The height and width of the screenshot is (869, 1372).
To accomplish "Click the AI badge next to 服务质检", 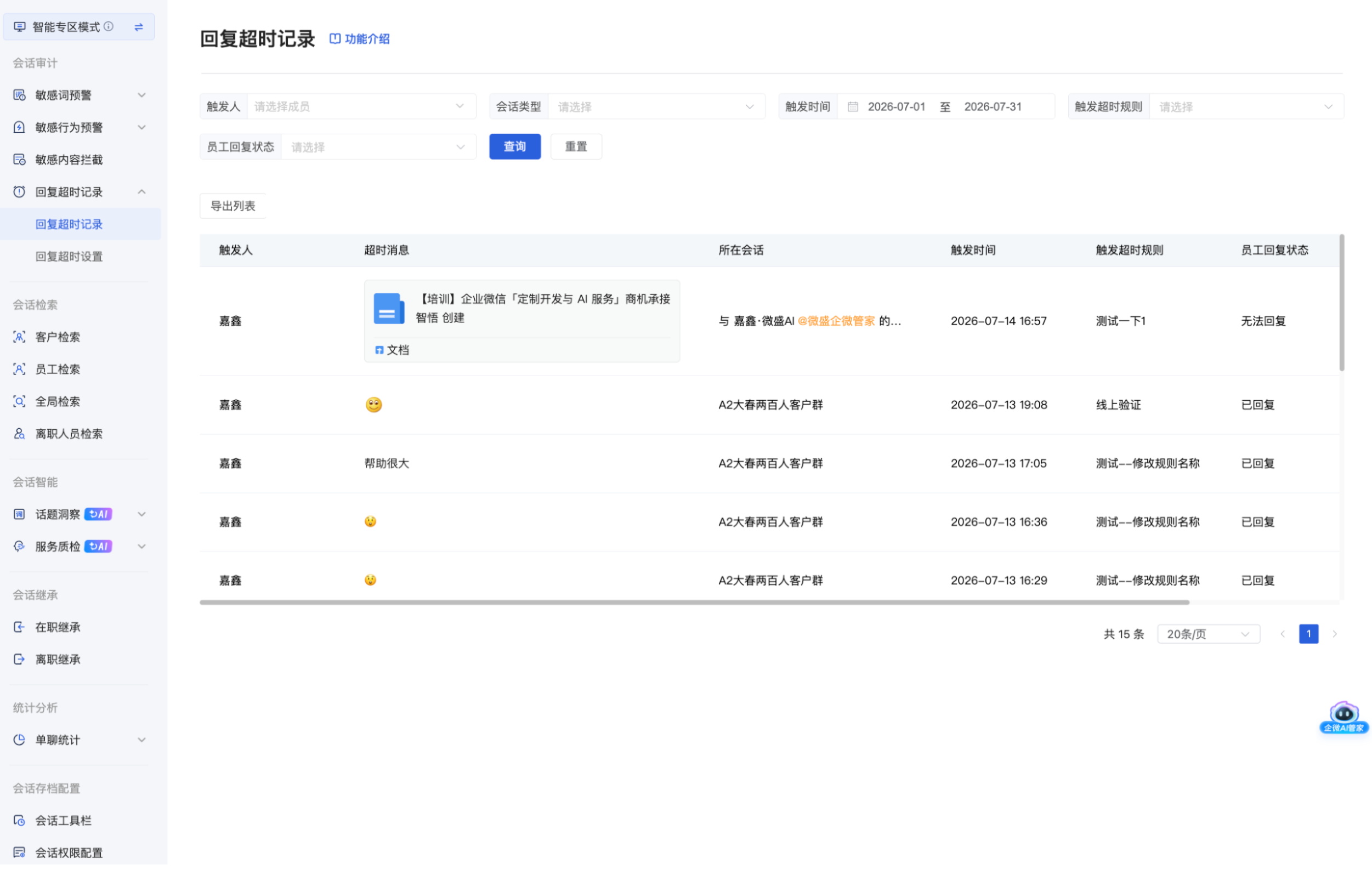I will (x=98, y=547).
